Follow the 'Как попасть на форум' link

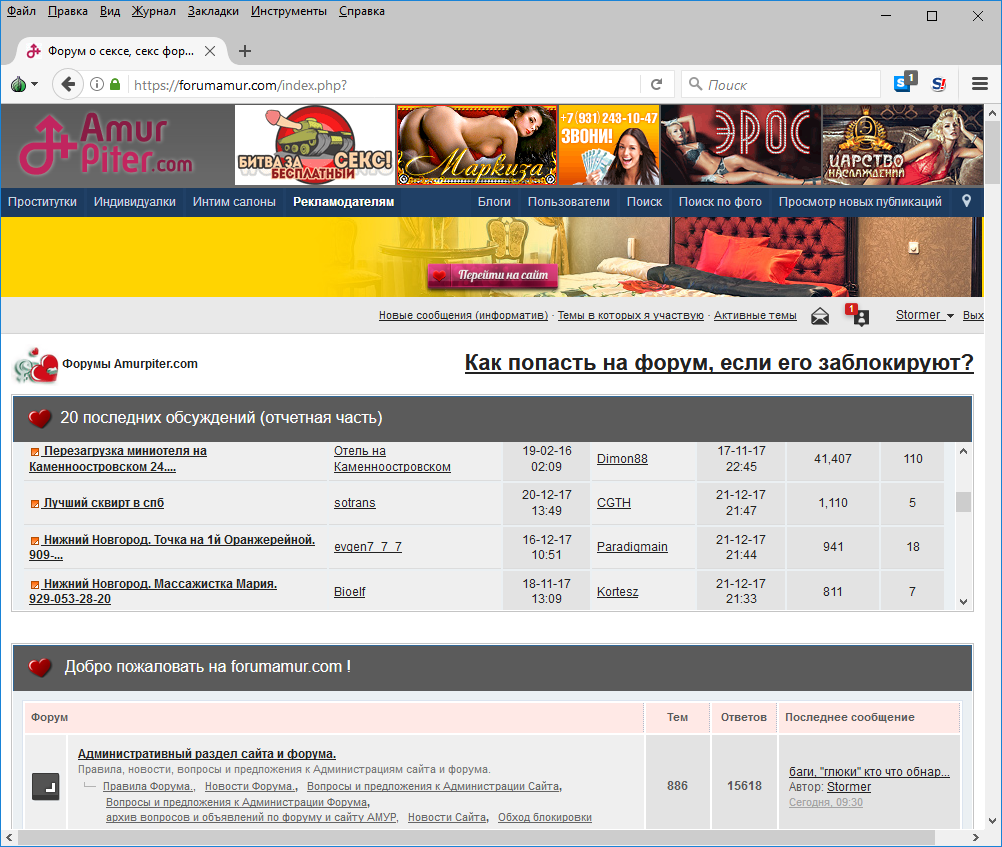click(x=718, y=363)
